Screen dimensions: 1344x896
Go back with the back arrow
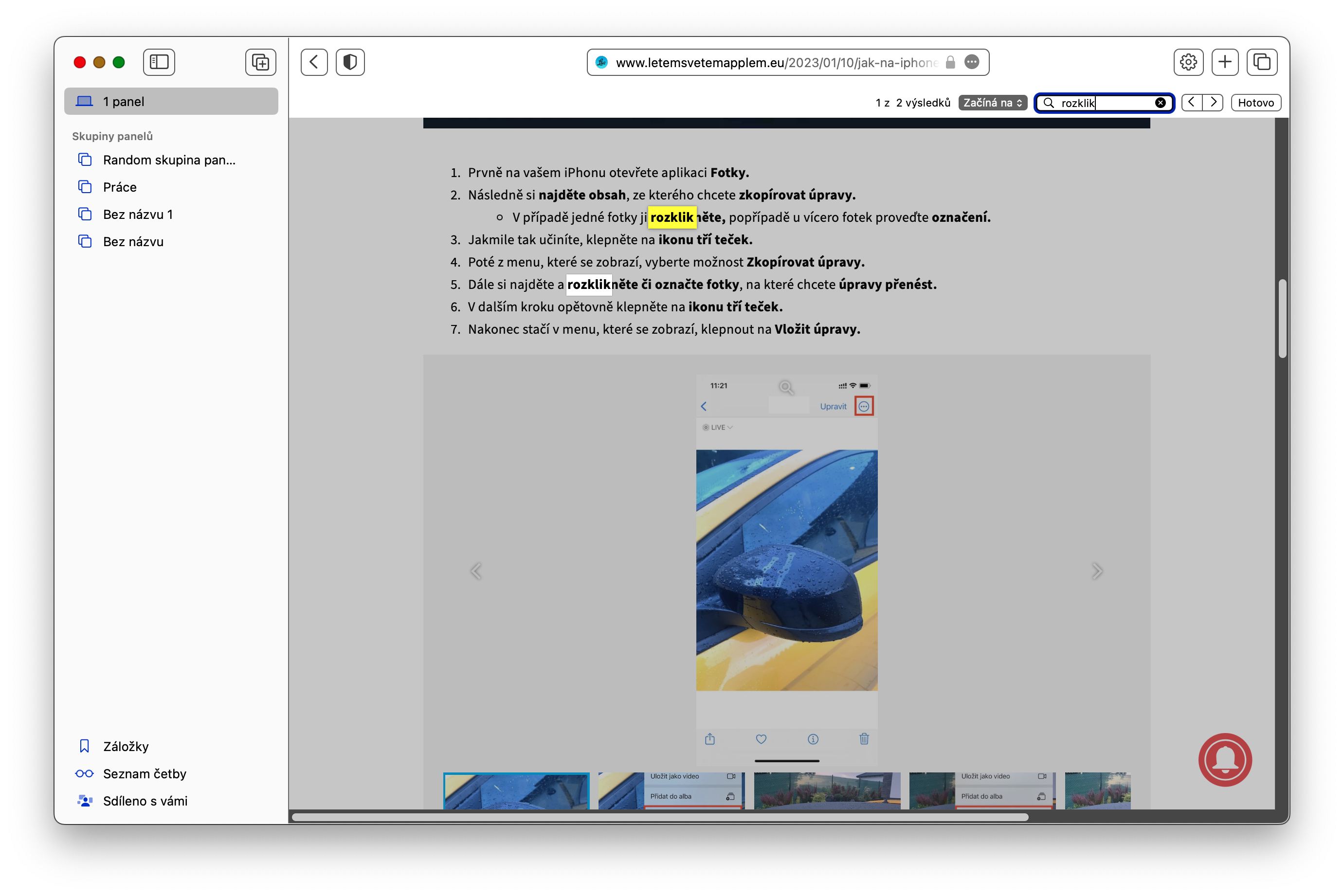314,62
